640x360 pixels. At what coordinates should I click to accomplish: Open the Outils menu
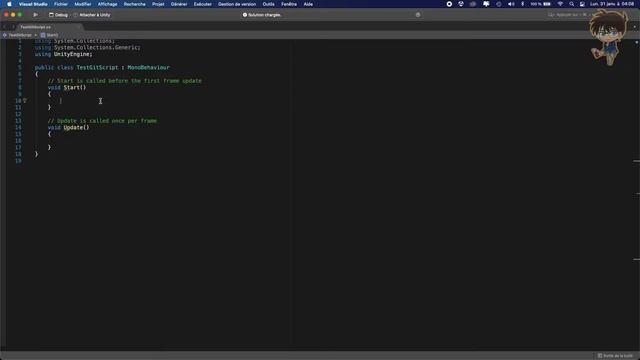268,4
